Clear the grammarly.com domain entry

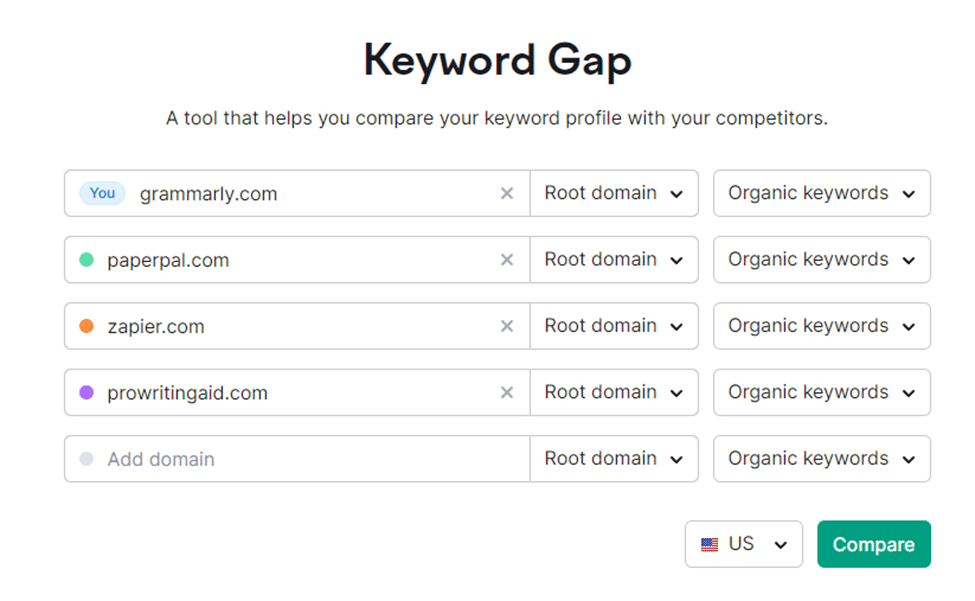coord(507,193)
